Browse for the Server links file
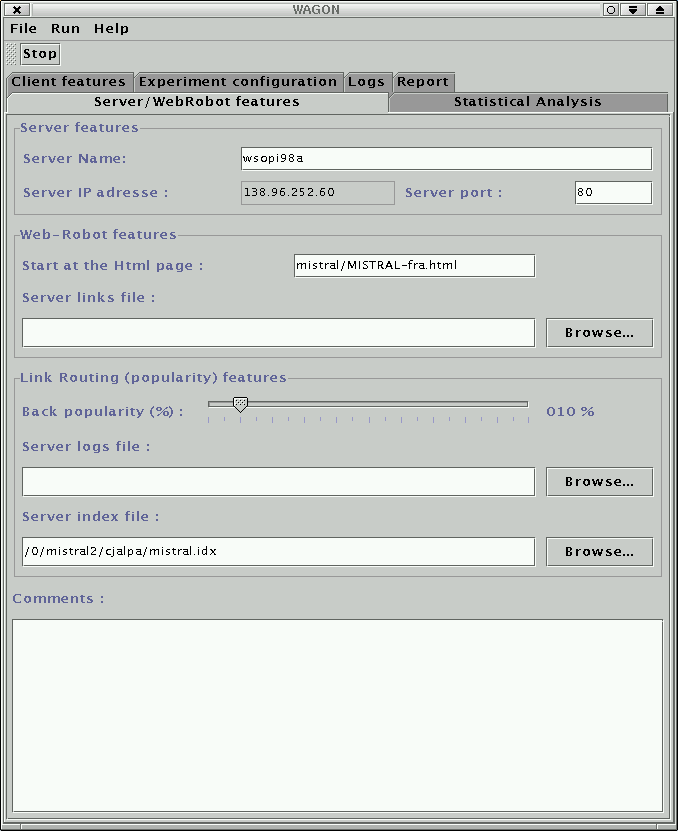This screenshot has height=831, width=678. 599,333
